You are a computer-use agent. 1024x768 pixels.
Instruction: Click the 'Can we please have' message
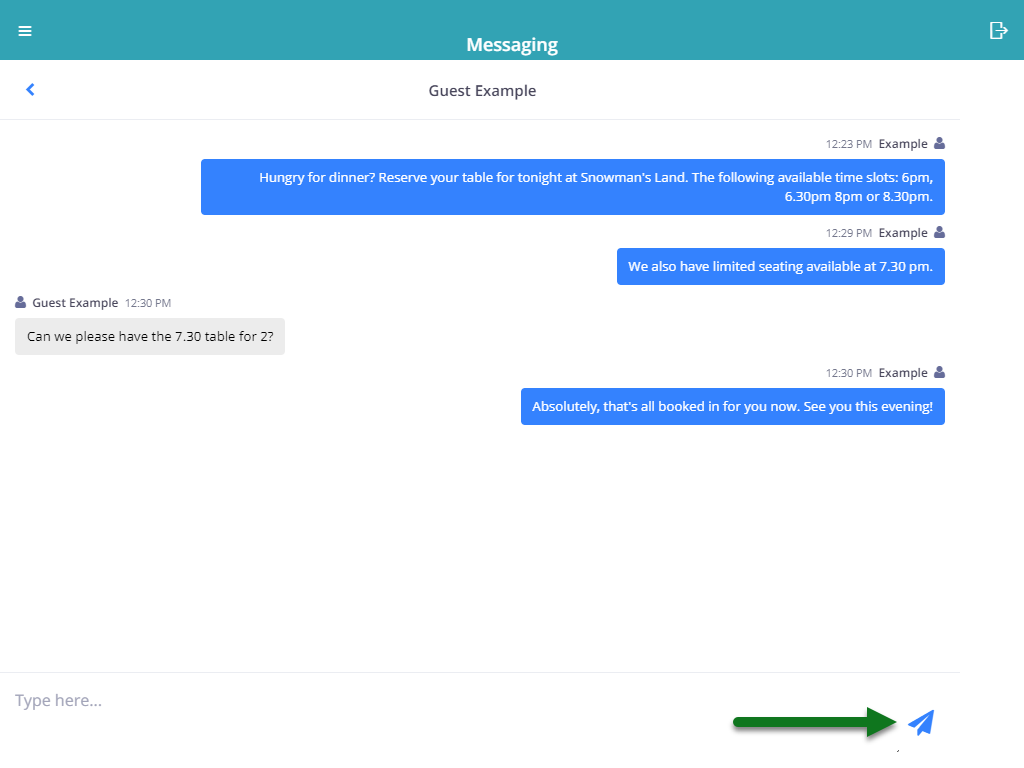pyautogui.click(x=150, y=336)
